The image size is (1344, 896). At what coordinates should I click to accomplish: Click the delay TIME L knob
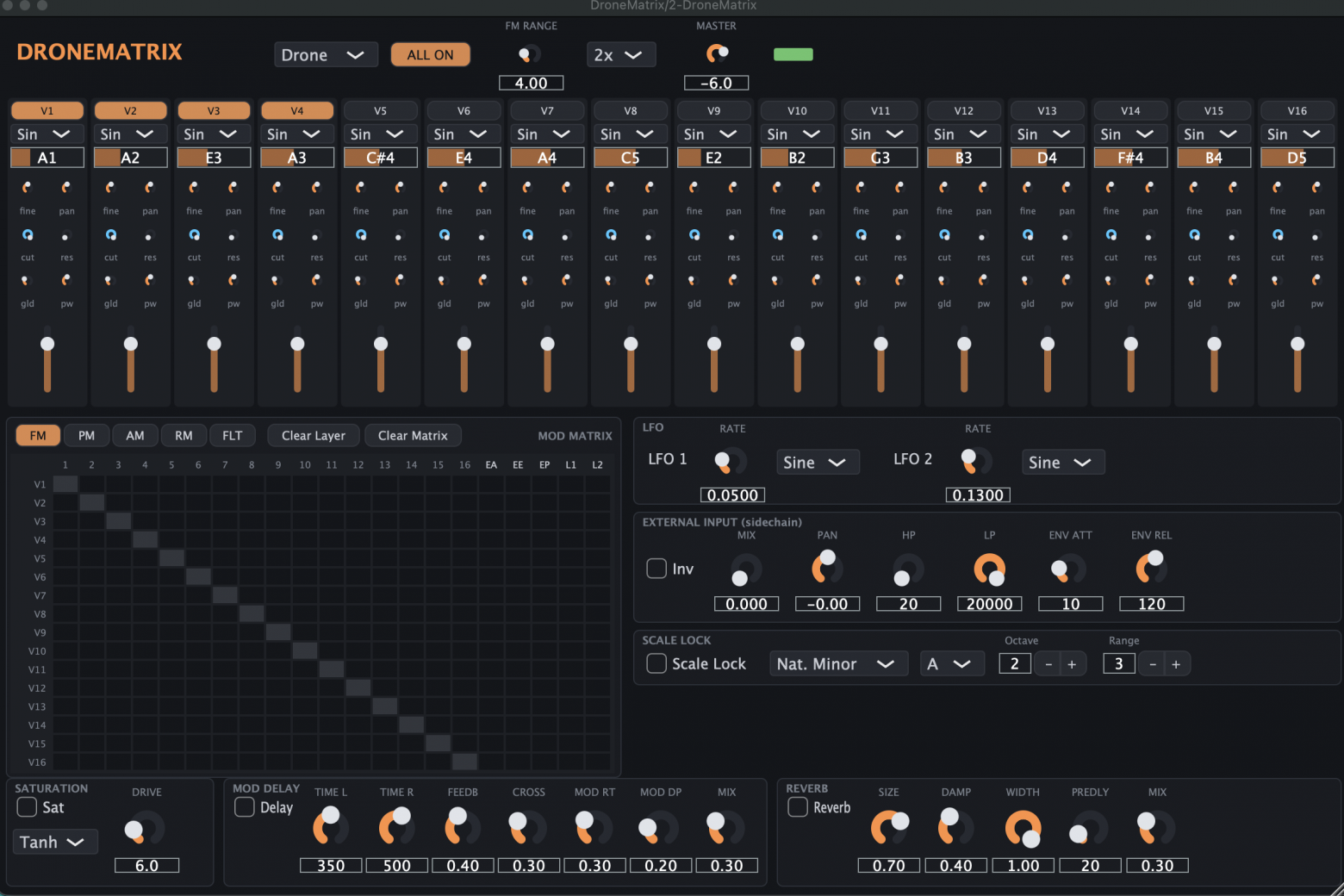(330, 827)
